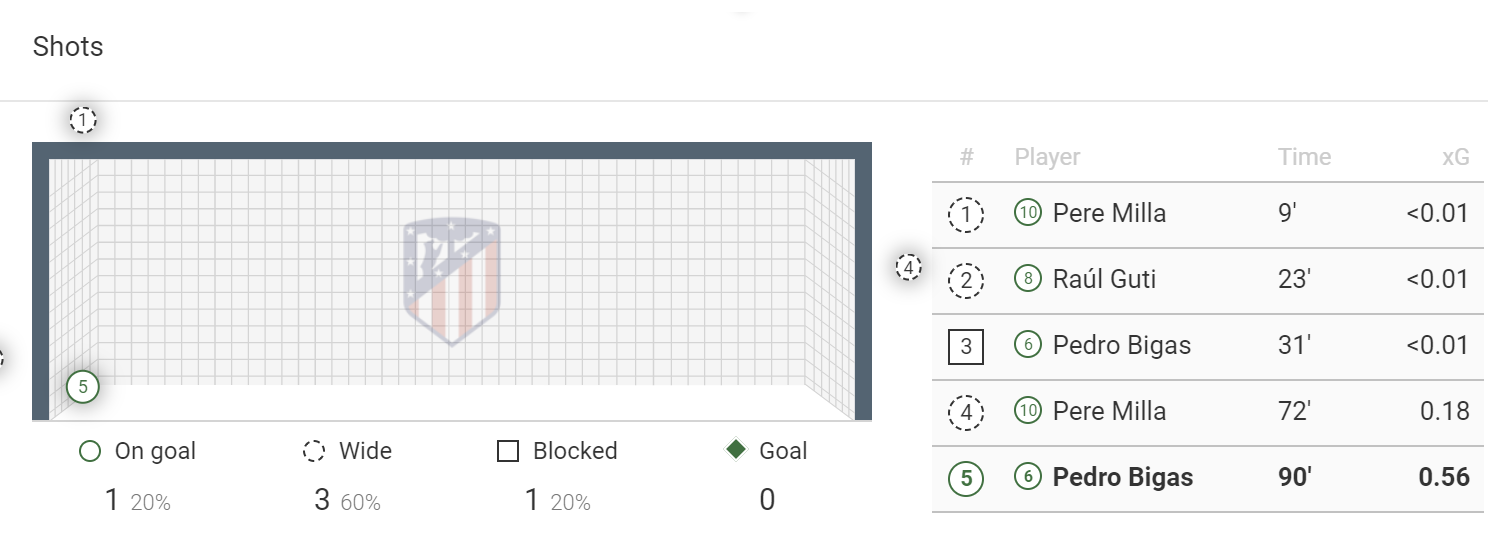
Task: Click Pere Milla's number 10 badge at 9'
Action: pyautogui.click(x=1028, y=213)
